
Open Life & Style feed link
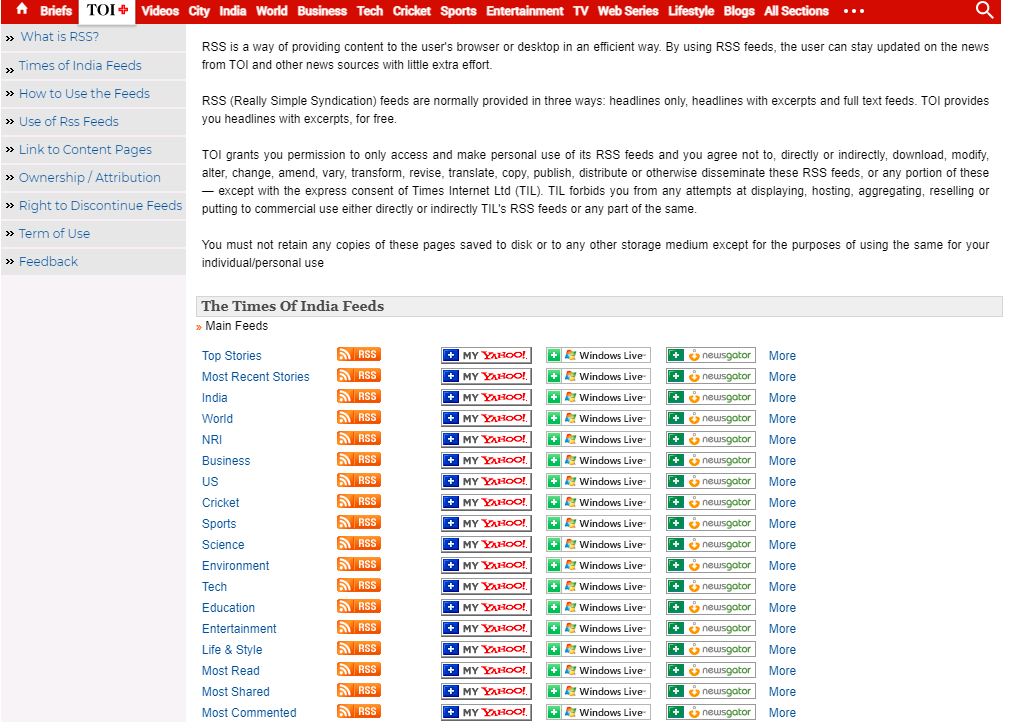[x=232, y=650]
